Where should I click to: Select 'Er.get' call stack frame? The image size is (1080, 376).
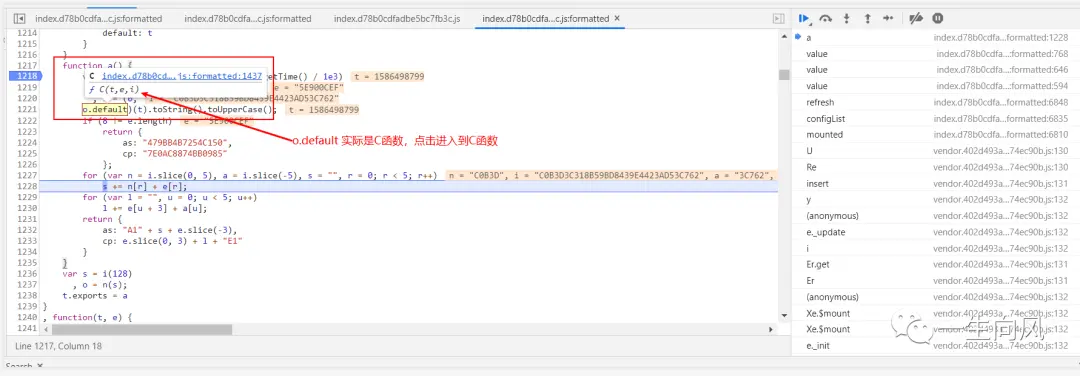(935, 264)
